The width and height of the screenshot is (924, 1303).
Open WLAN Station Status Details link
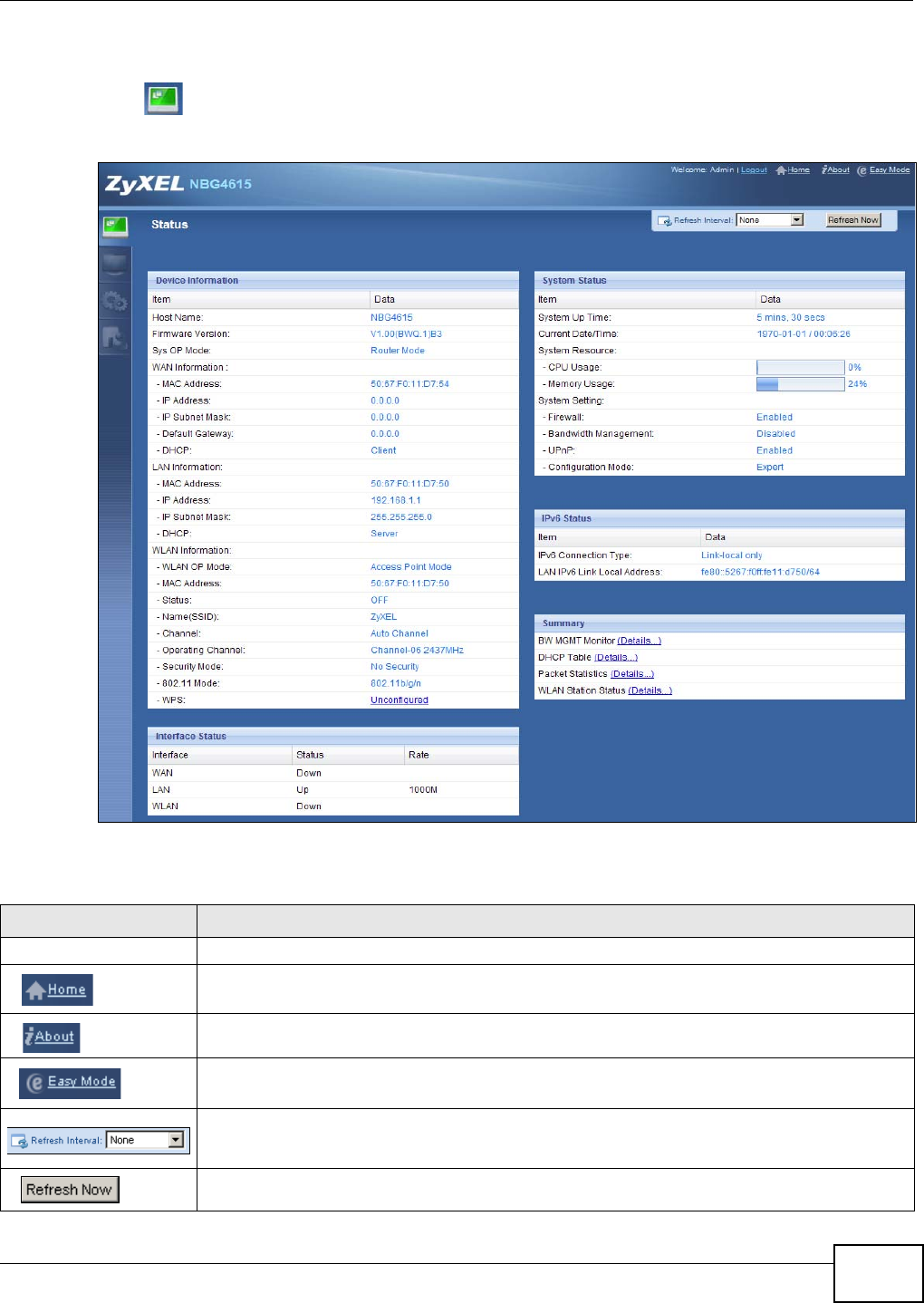[x=650, y=690]
